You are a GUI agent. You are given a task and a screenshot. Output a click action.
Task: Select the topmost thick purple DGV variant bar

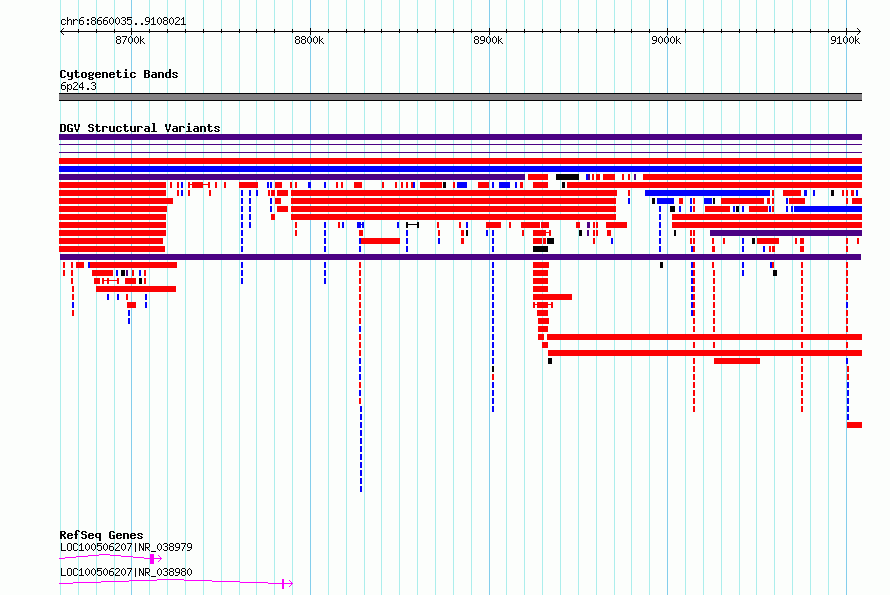(x=460, y=137)
